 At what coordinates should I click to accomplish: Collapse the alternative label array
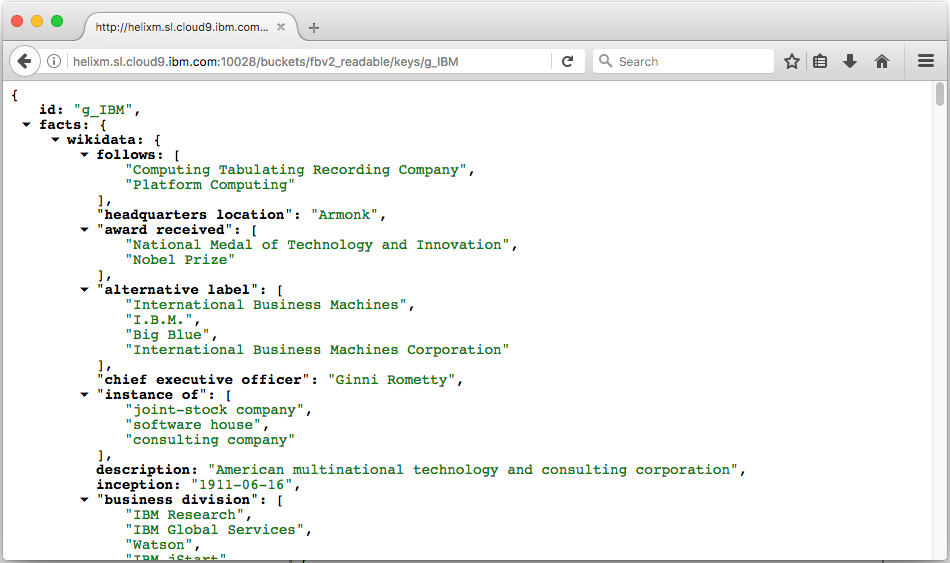pos(84,290)
